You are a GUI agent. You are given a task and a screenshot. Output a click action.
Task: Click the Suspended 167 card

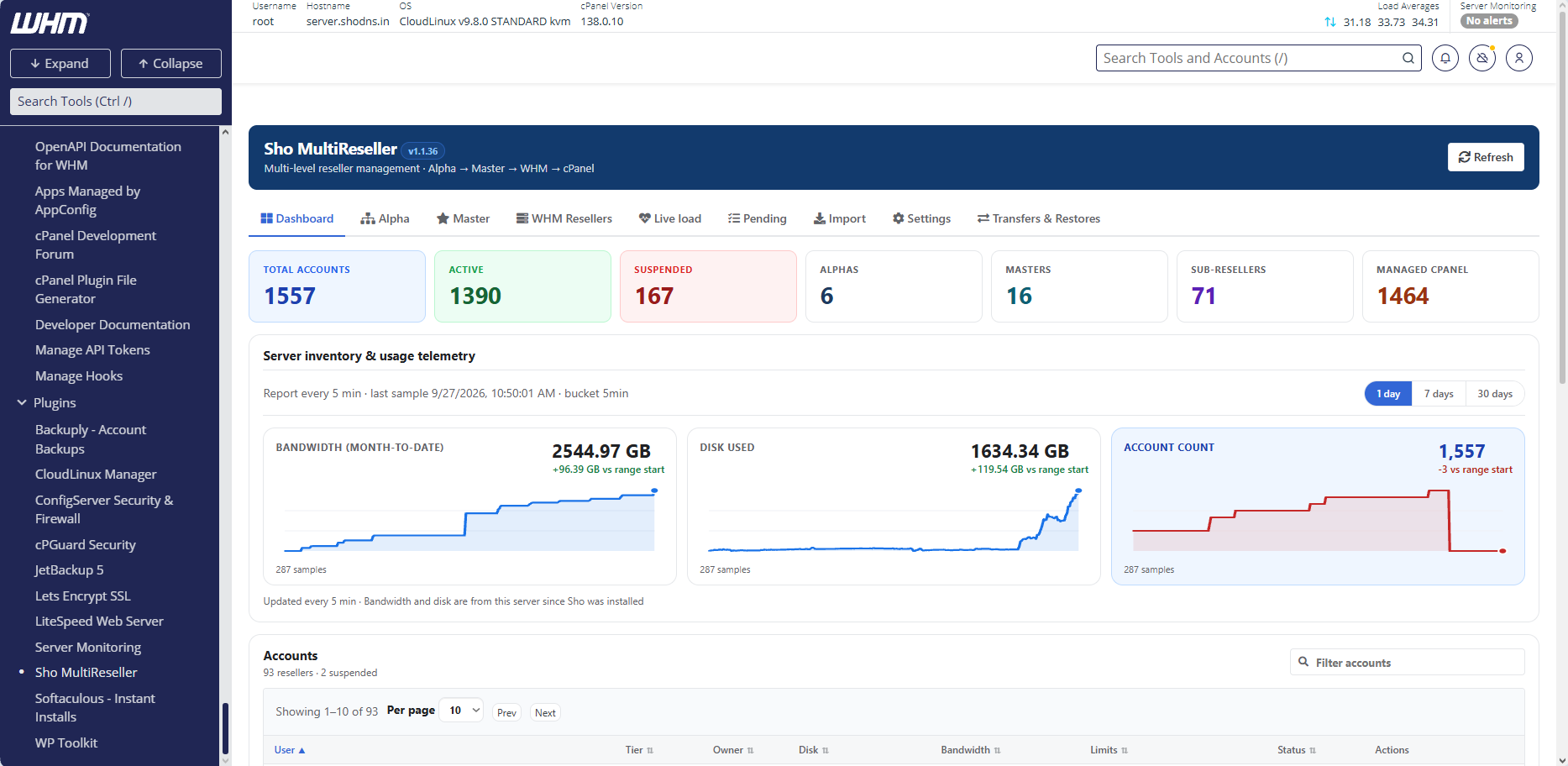click(708, 286)
